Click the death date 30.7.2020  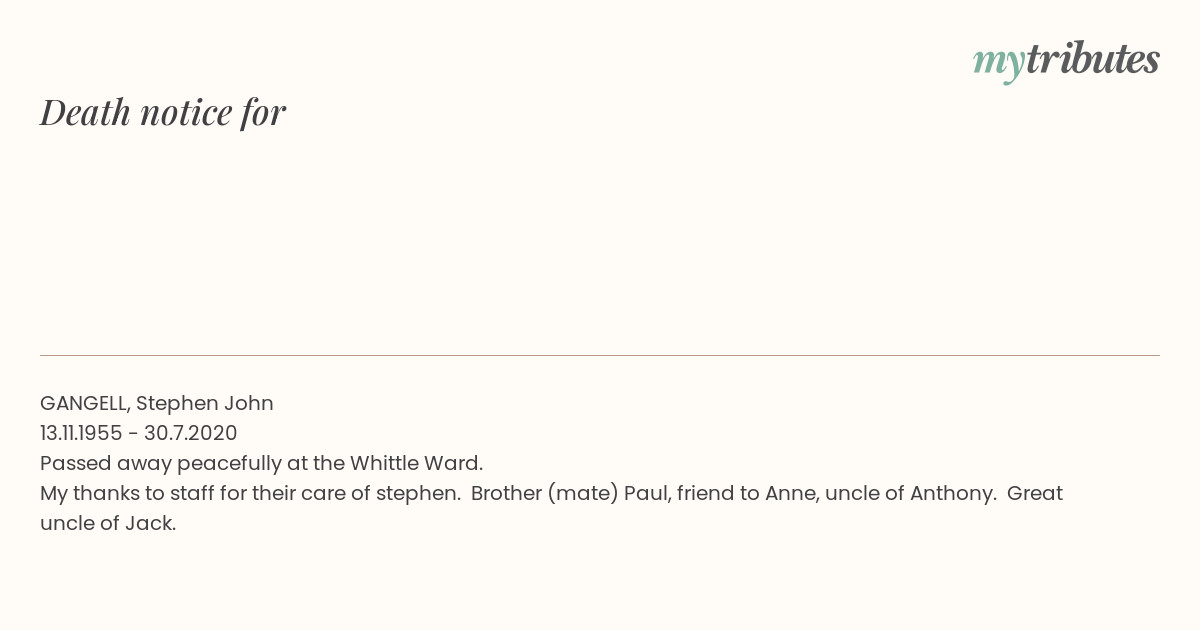pos(191,433)
